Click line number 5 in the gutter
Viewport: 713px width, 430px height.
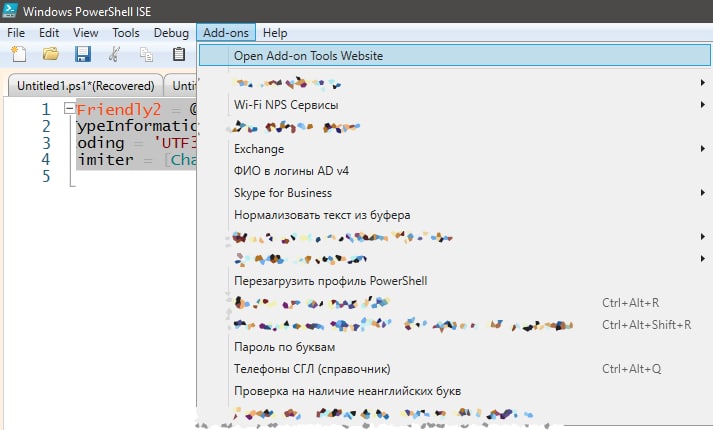tap(46, 176)
